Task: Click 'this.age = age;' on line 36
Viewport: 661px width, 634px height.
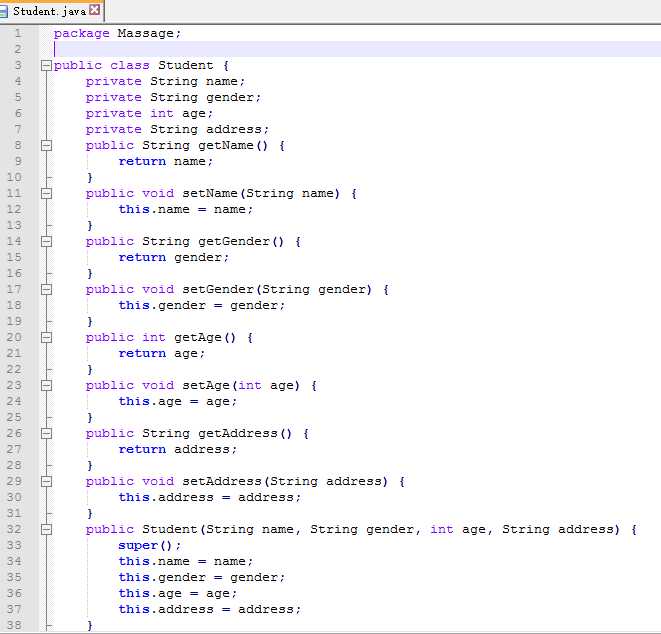Action: click(x=177, y=594)
